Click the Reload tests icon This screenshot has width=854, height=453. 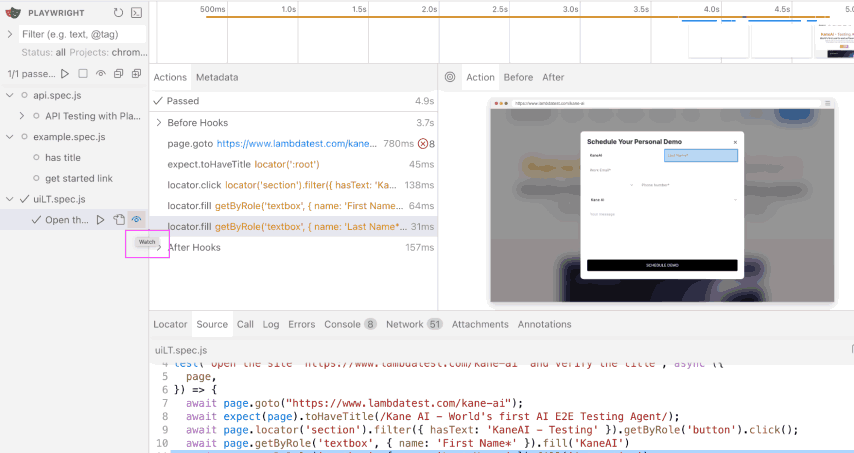pos(118,13)
